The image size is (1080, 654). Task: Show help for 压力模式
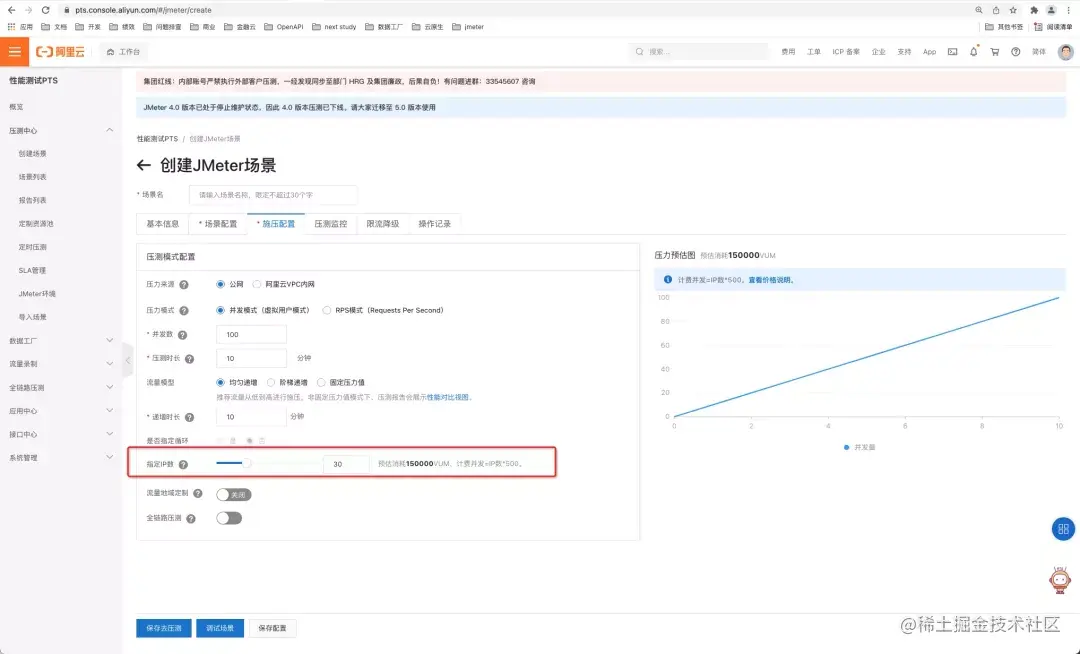coord(184,310)
